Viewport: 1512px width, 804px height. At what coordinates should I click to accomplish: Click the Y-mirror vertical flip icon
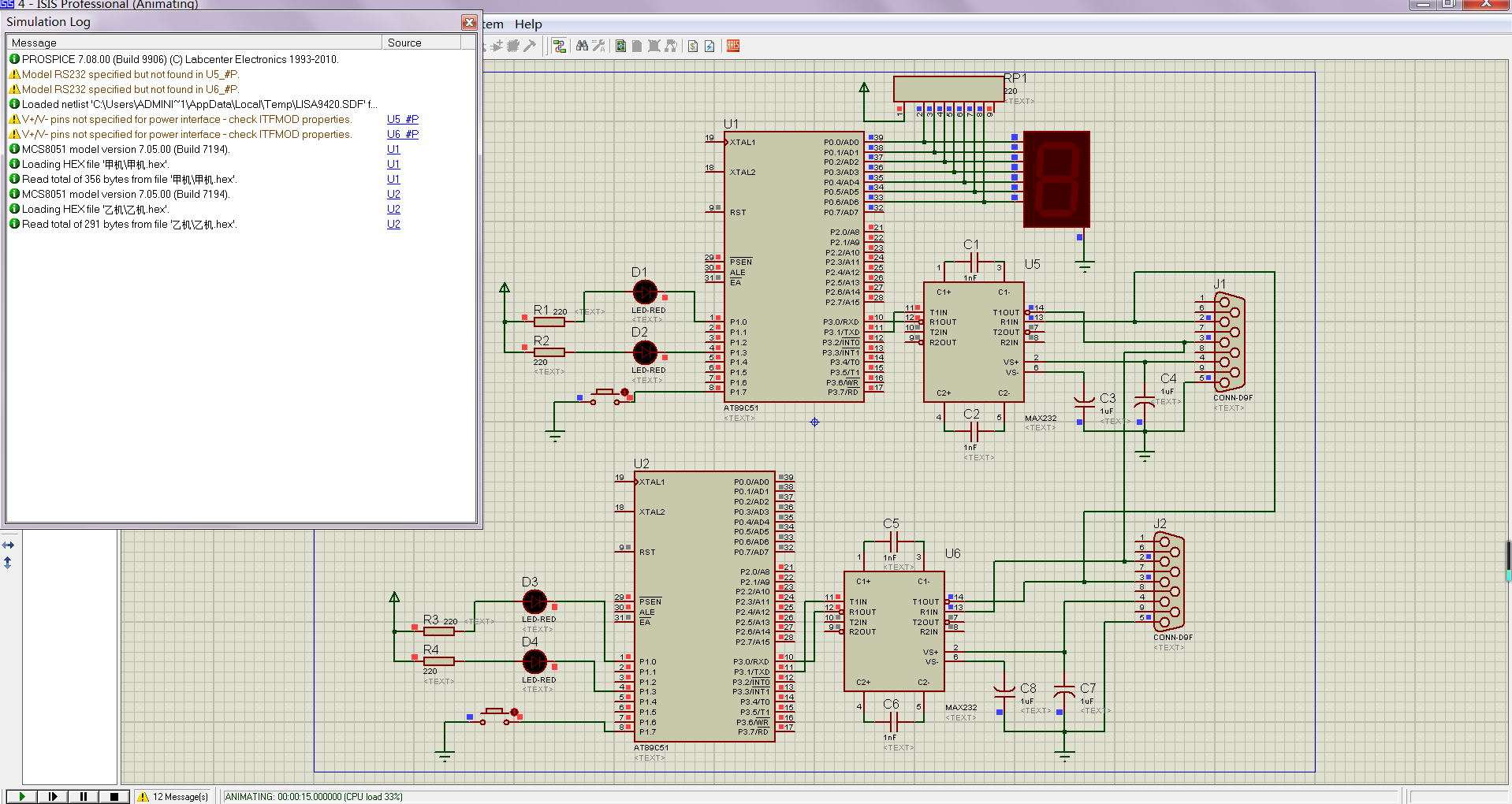coord(8,562)
